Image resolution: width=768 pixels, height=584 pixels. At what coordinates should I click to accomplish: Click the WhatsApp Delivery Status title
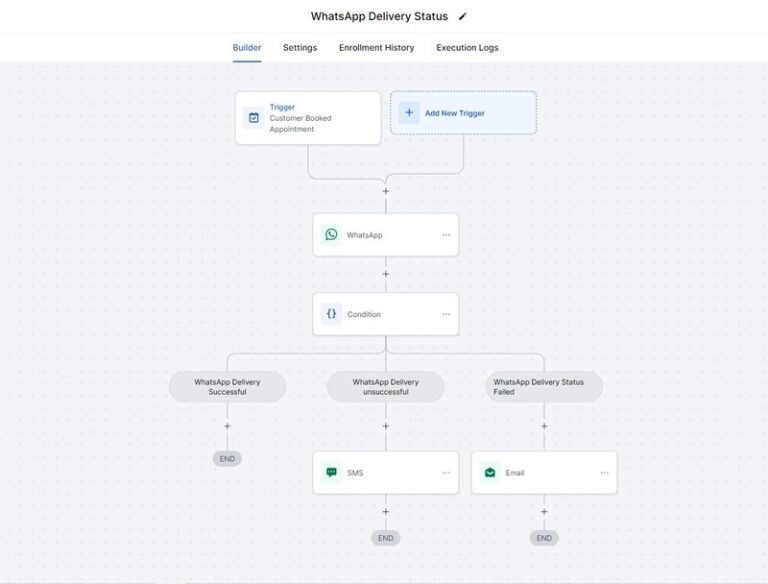(x=379, y=16)
